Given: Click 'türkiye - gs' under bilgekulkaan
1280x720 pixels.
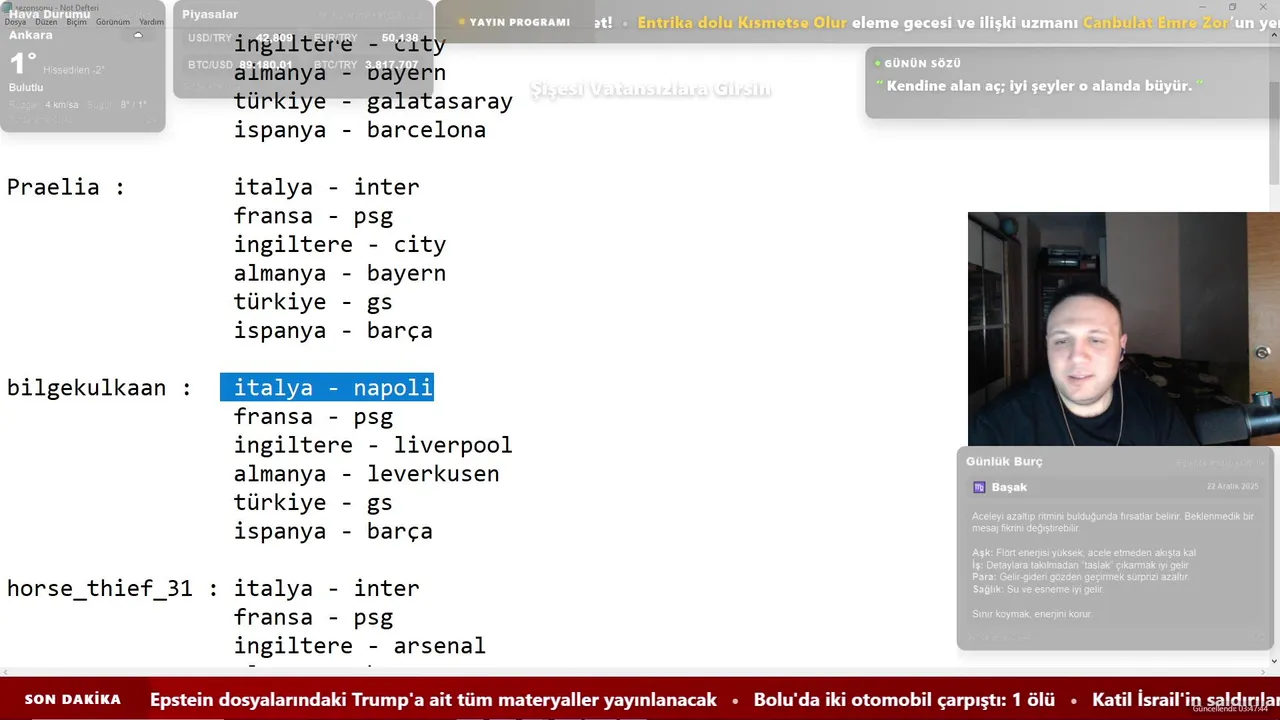Looking at the screenshot, I should [313, 503].
